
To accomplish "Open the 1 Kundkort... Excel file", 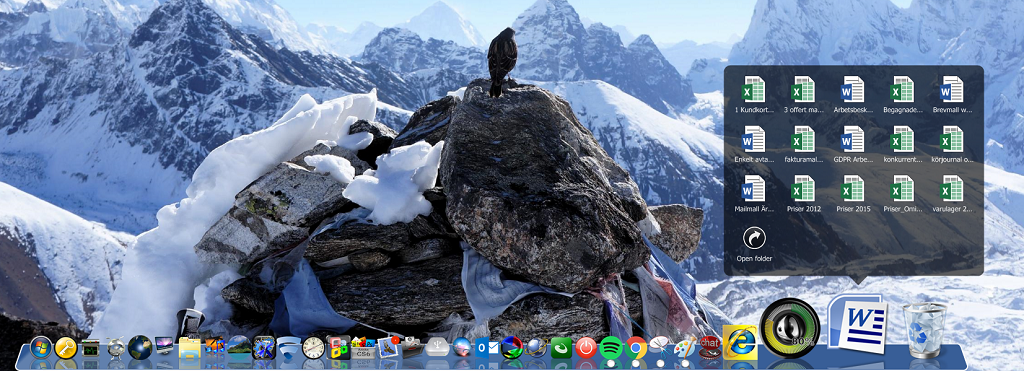I will pyautogui.click(x=754, y=95).
